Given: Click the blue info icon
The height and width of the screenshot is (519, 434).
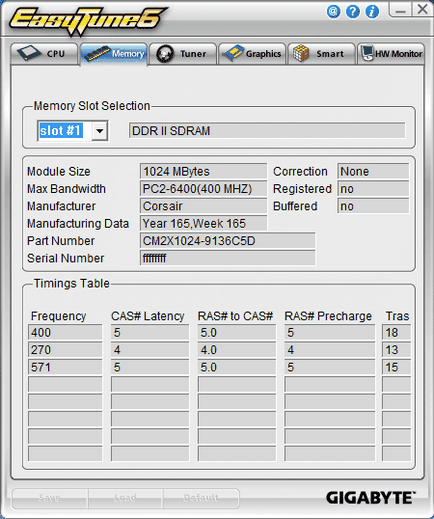Looking at the screenshot, I should coord(372,12).
